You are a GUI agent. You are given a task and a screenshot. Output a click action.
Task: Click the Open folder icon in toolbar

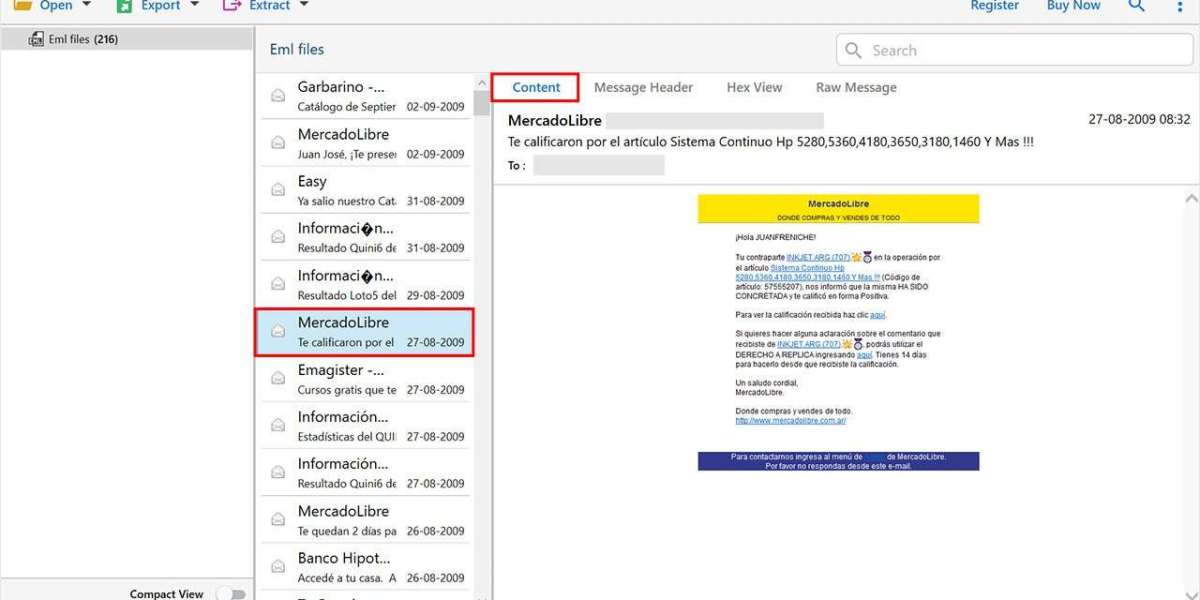(x=22, y=5)
